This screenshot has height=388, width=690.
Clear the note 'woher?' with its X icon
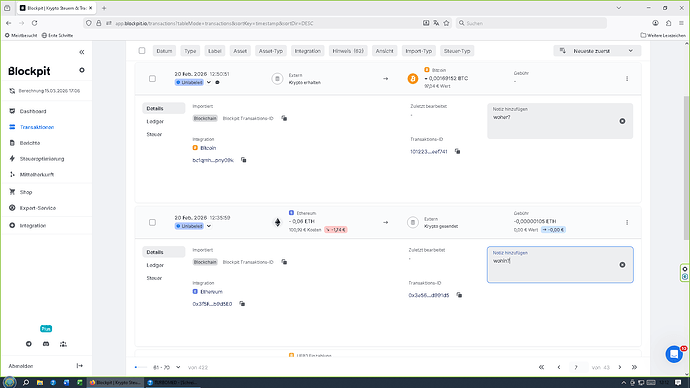[622, 121]
